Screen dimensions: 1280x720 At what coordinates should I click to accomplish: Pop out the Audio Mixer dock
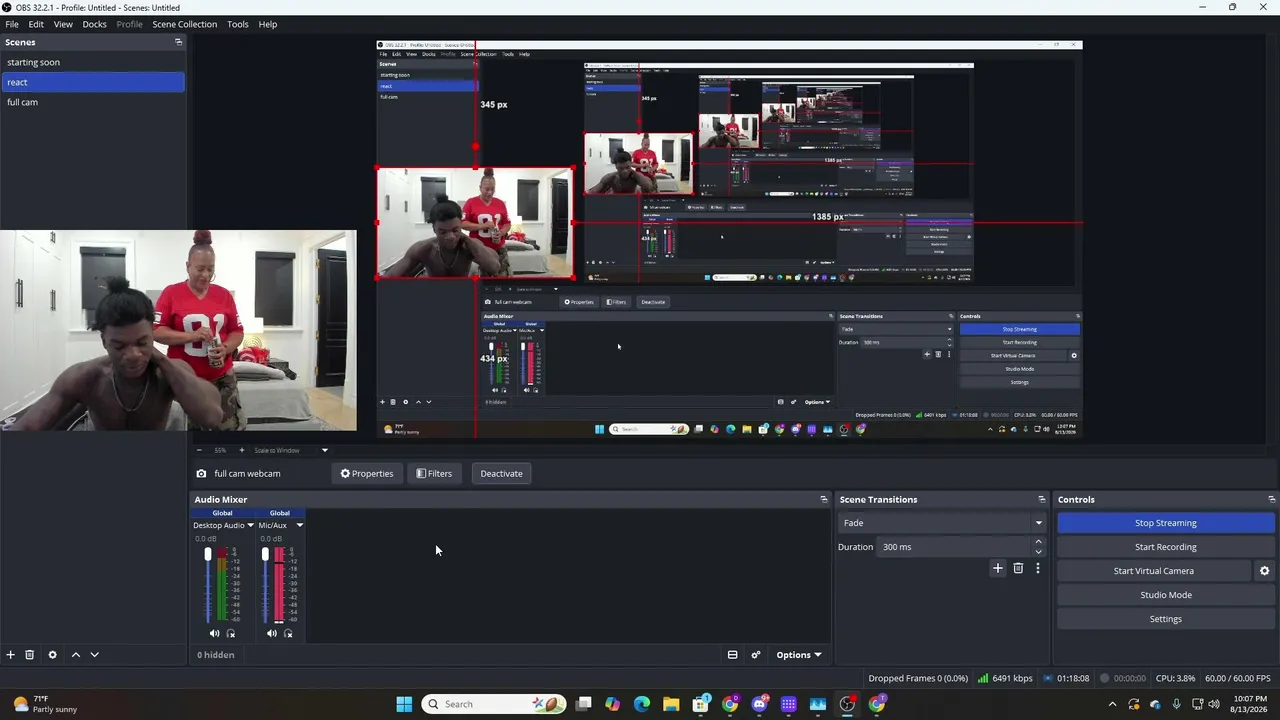tap(824, 499)
